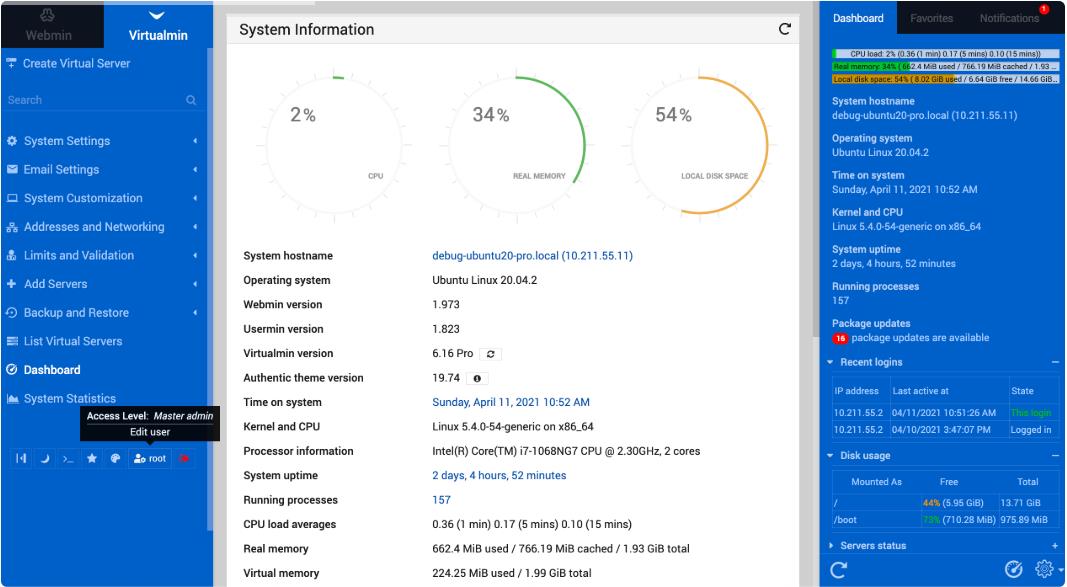Click the system hostname link
This screenshot has width=1067, height=587.
pyautogui.click(x=532, y=256)
